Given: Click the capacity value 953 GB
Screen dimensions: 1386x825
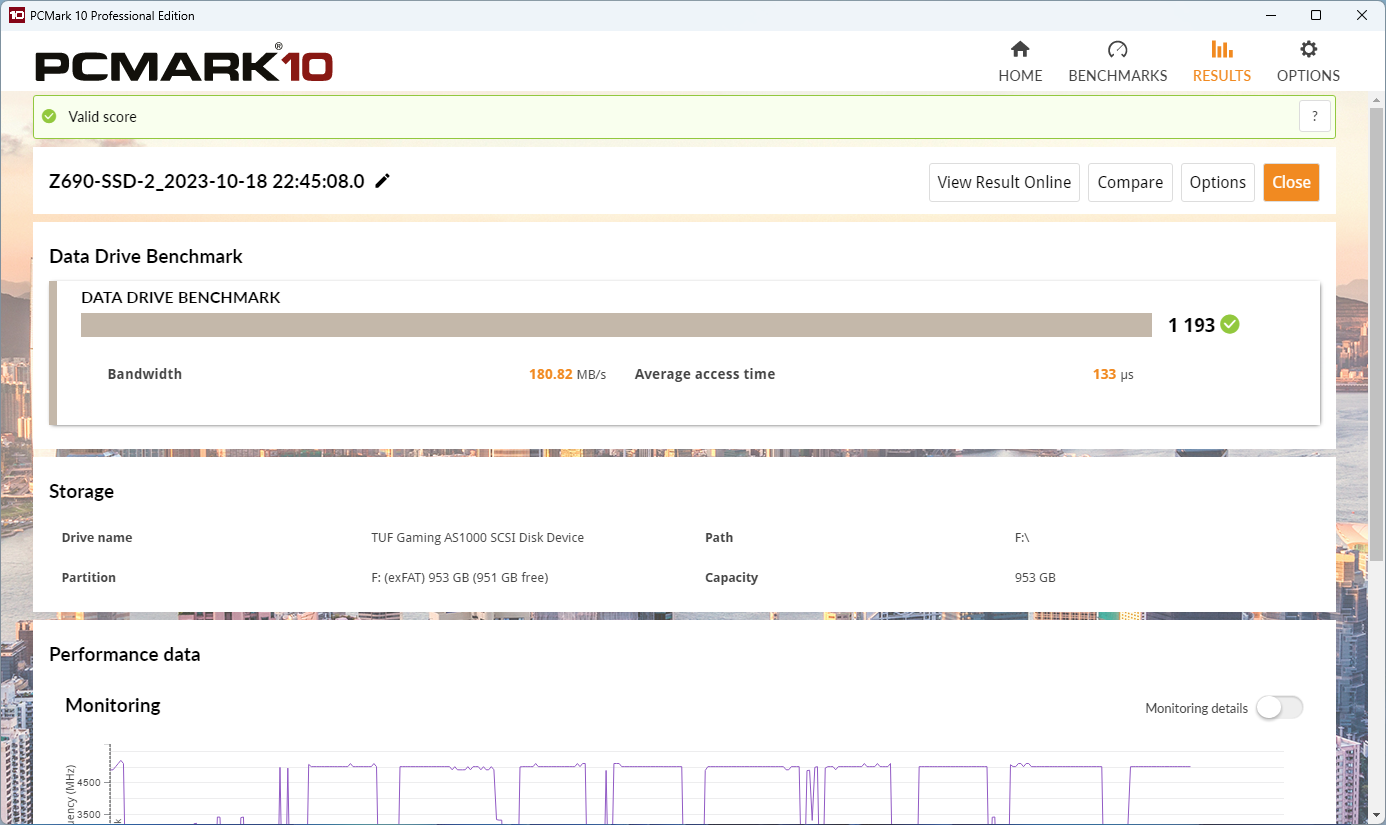Looking at the screenshot, I should click(x=1035, y=577).
